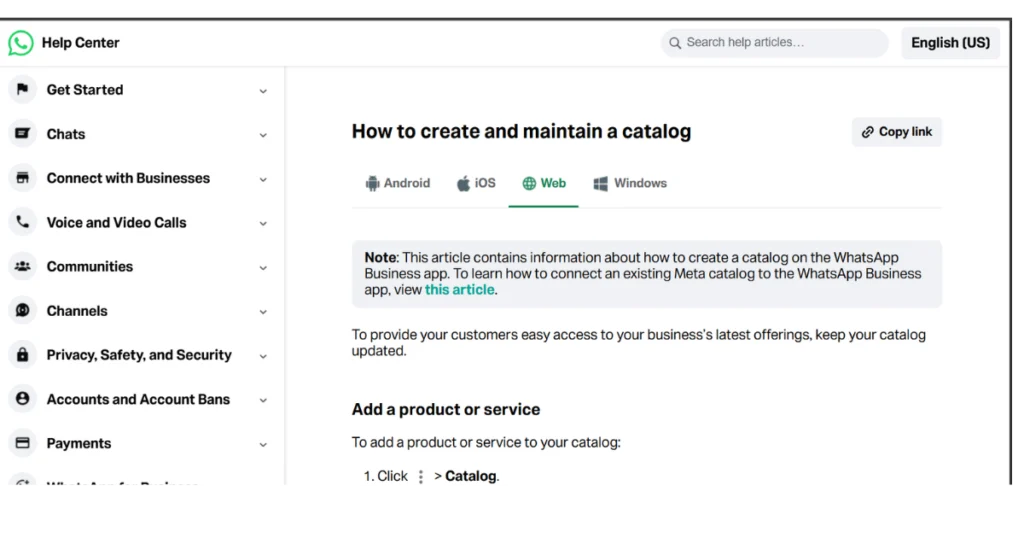The width and height of the screenshot is (1024, 538).
Task: Expand the Privacy, Safety, and Security chevron
Action: pos(263,356)
